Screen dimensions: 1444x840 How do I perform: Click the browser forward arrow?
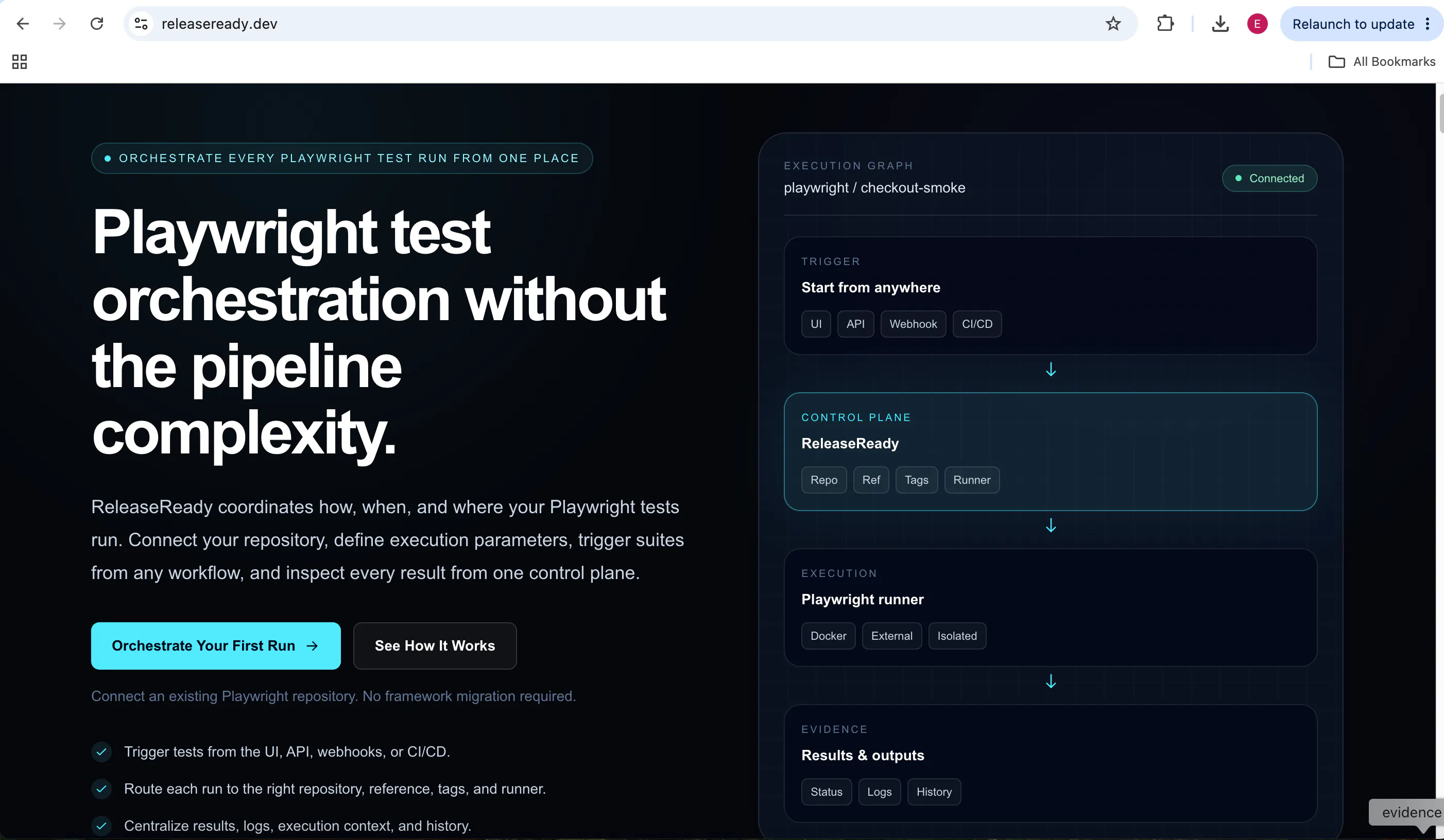(60, 24)
